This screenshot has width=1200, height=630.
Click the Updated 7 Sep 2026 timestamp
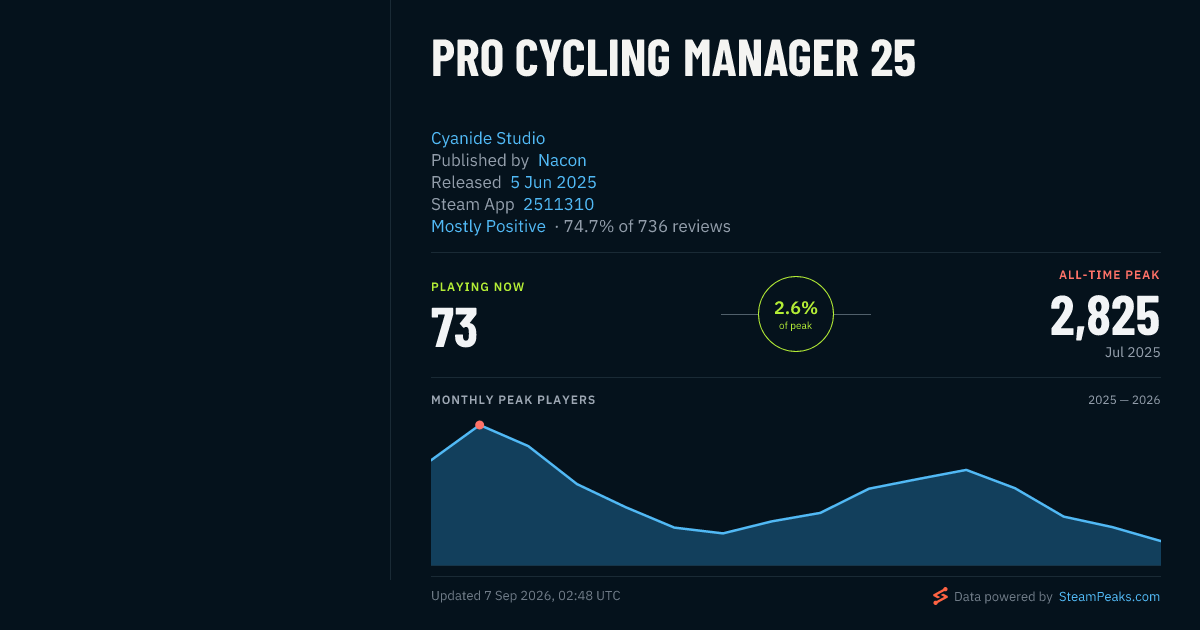pyautogui.click(x=526, y=596)
